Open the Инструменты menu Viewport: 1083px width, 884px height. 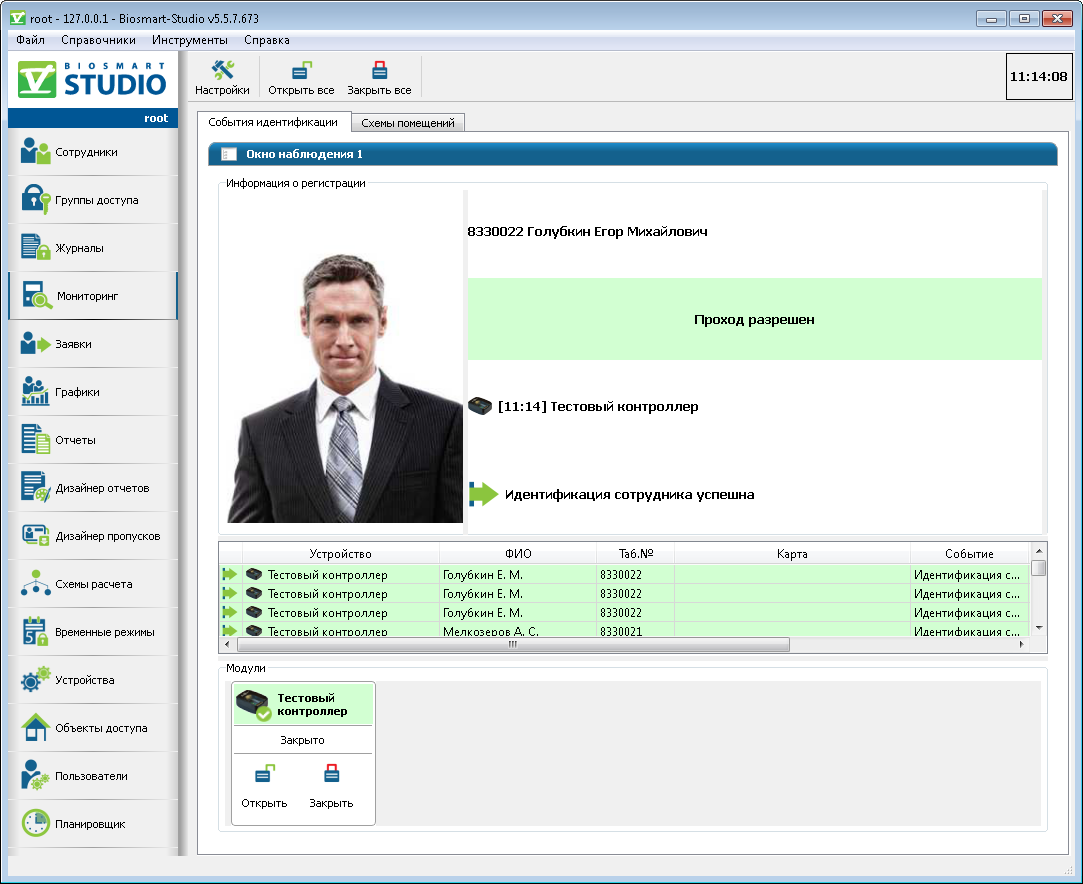click(x=190, y=40)
